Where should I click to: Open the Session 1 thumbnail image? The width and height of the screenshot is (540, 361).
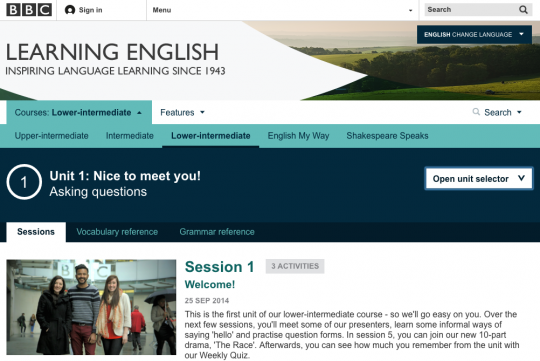point(91,307)
